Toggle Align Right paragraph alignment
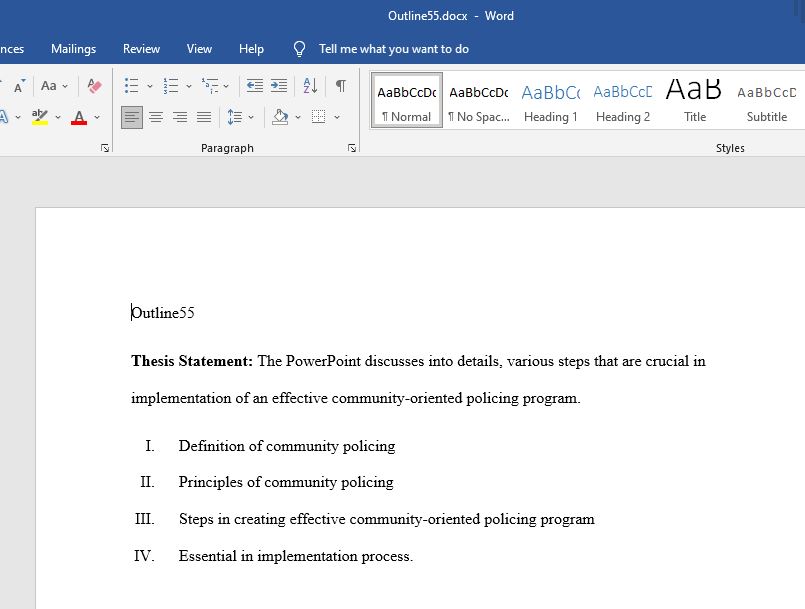The height and width of the screenshot is (609, 805). (x=180, y=117)
